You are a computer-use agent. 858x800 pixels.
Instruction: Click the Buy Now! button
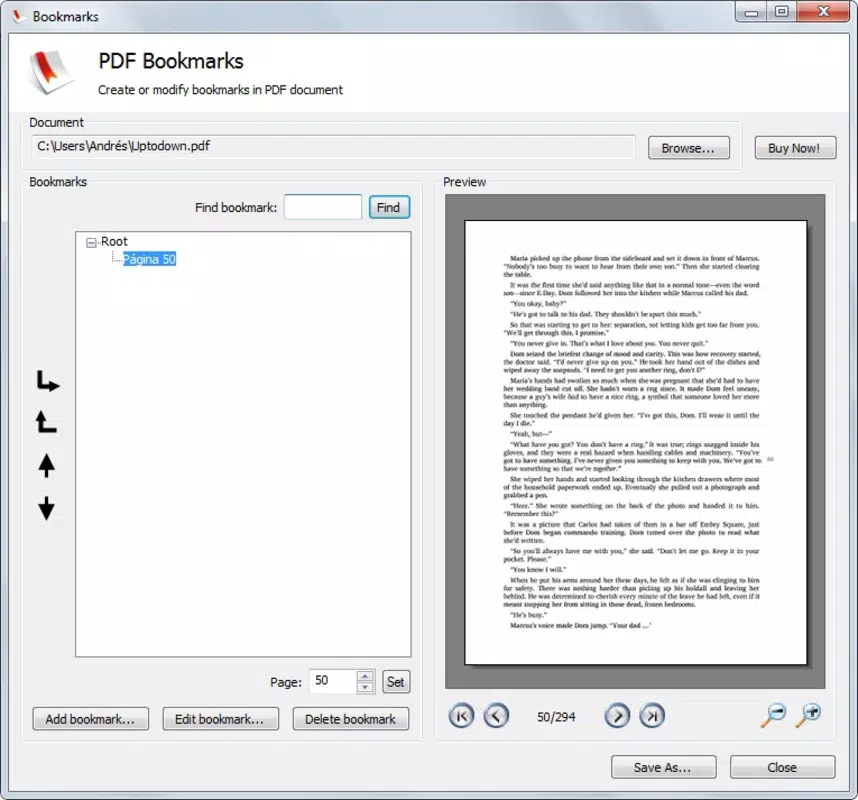795,148
